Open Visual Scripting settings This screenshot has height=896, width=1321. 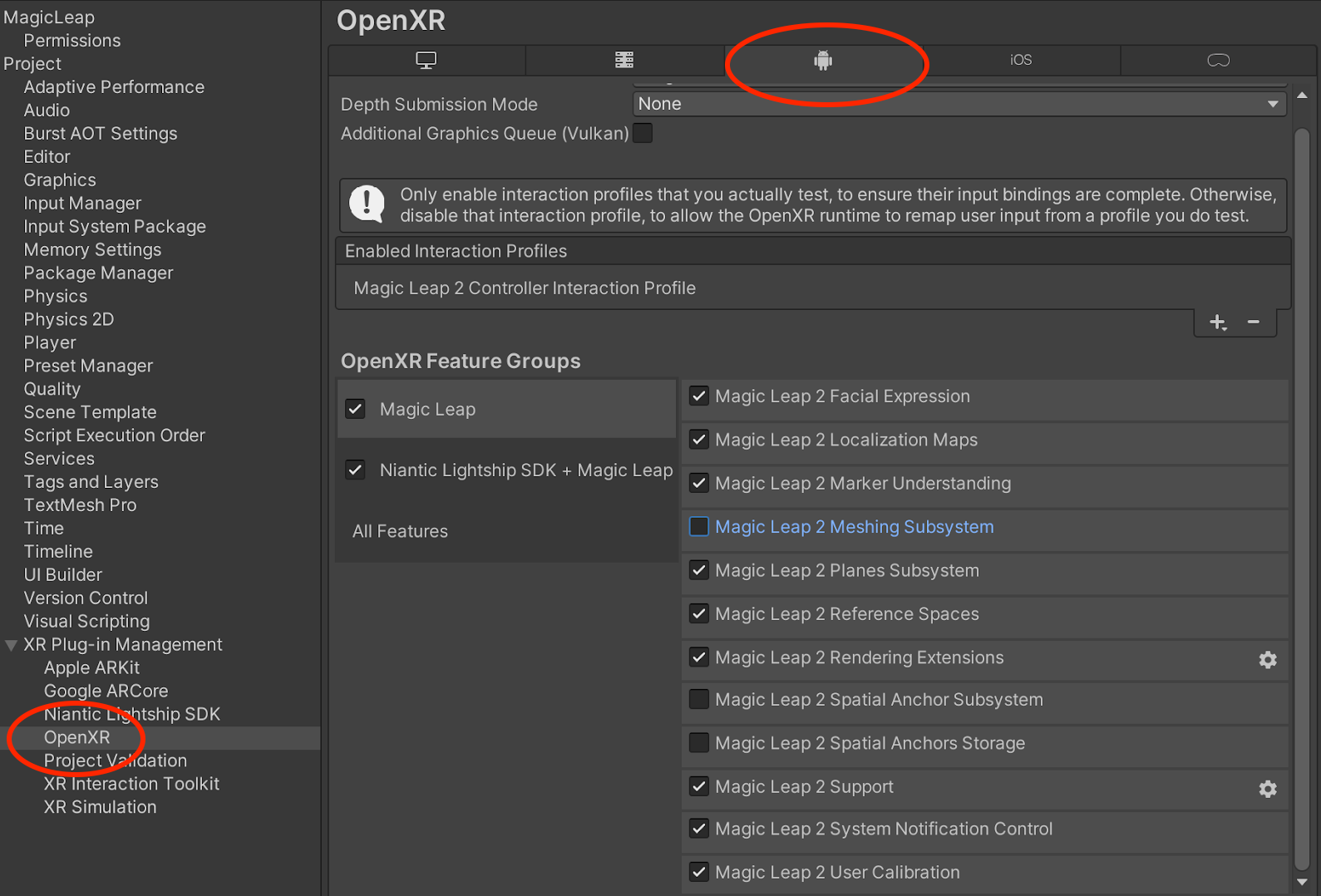coord(86,623)
